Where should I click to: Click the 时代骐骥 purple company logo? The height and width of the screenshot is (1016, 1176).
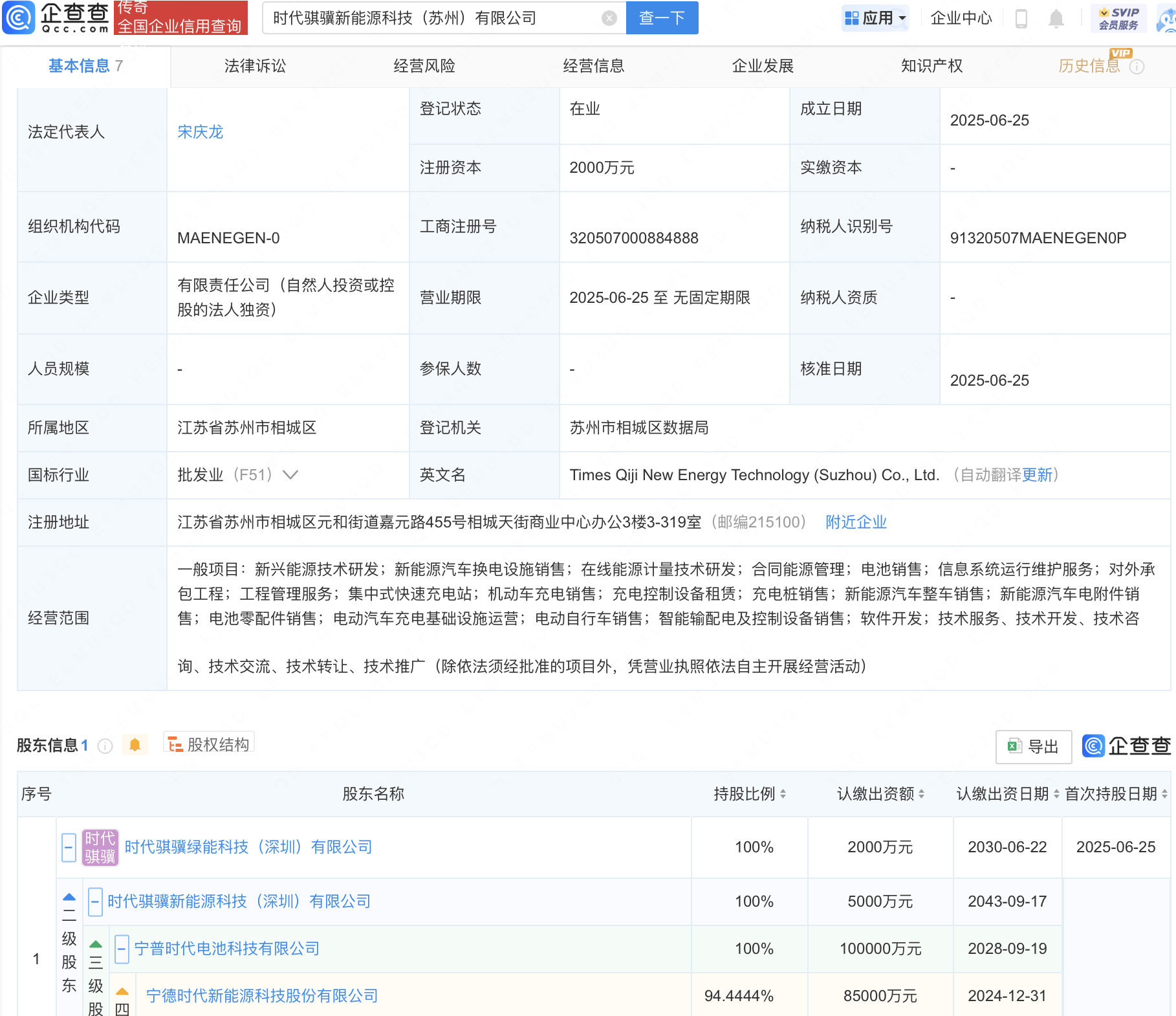coord(100,847)
